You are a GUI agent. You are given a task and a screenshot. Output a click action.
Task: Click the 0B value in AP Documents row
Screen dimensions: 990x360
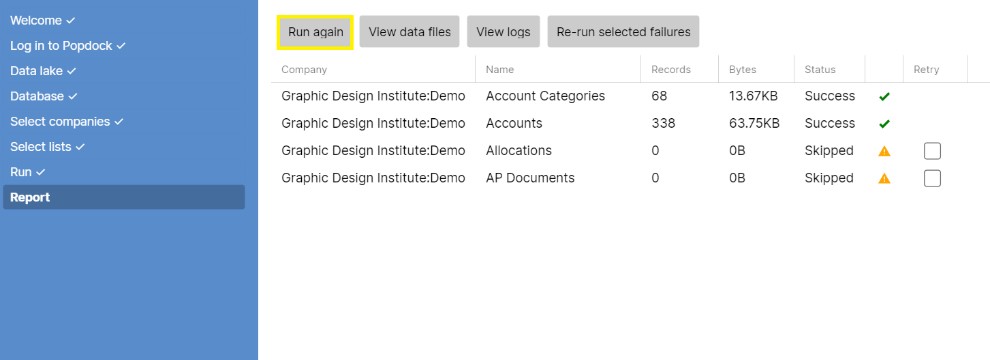[737, 178]
